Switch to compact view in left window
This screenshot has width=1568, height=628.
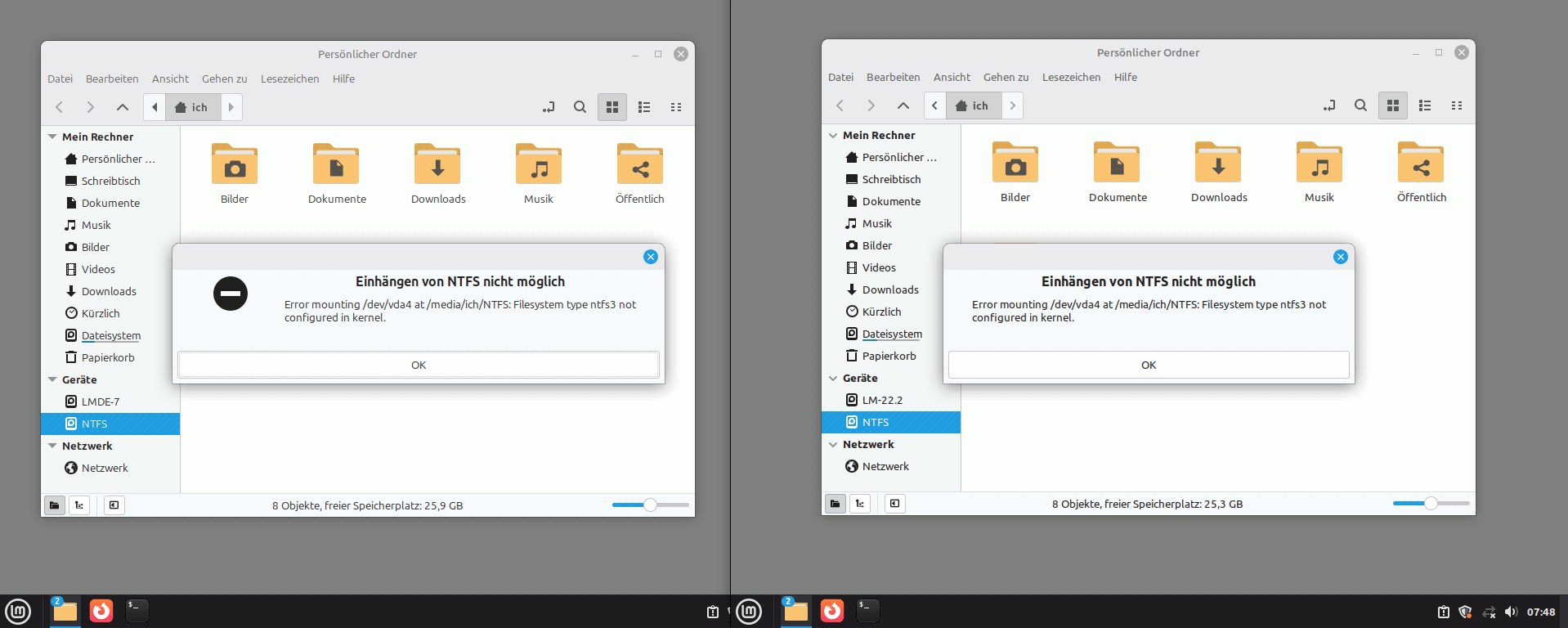point(676,107)
